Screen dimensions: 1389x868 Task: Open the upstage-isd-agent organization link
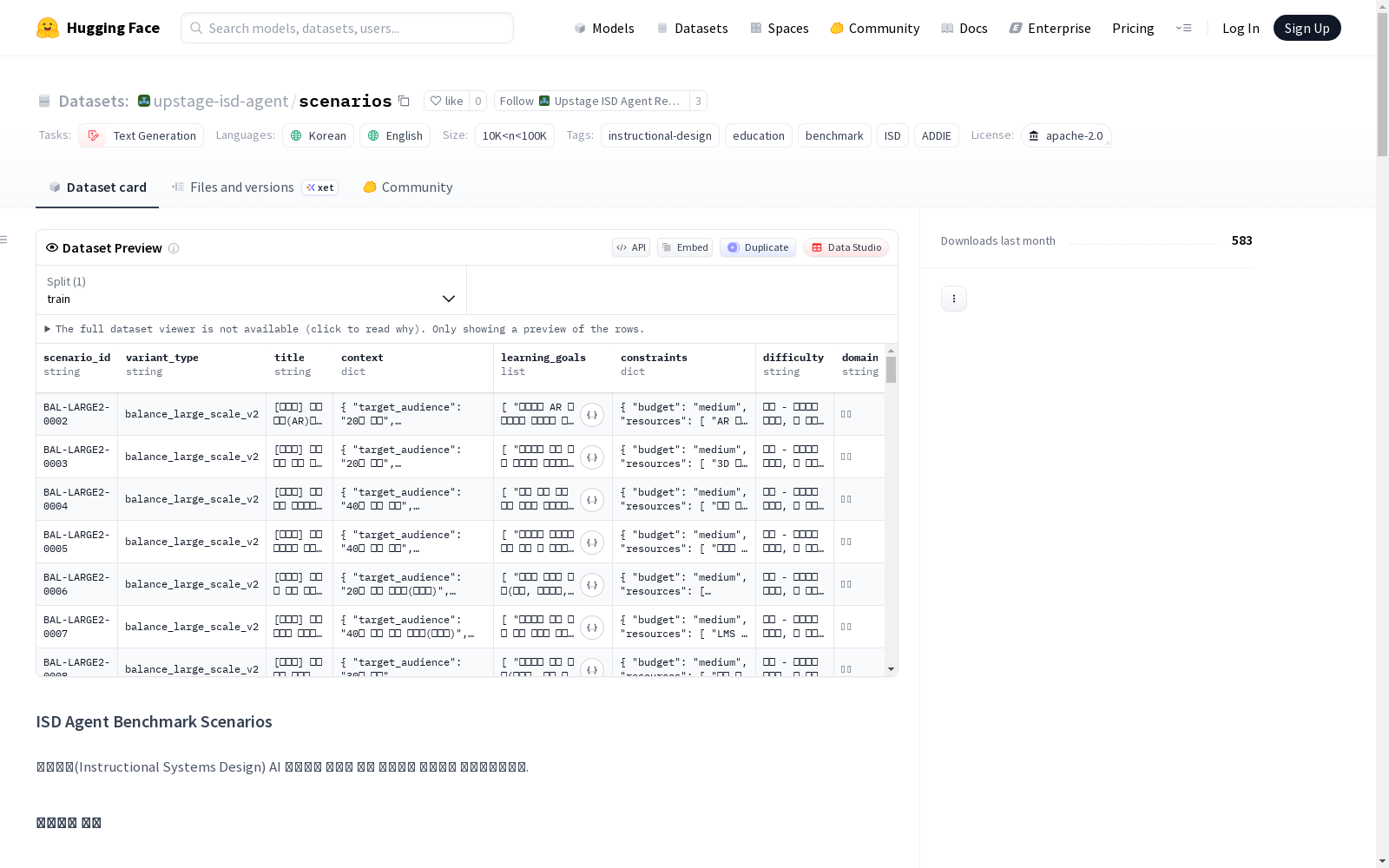[221, 101]
